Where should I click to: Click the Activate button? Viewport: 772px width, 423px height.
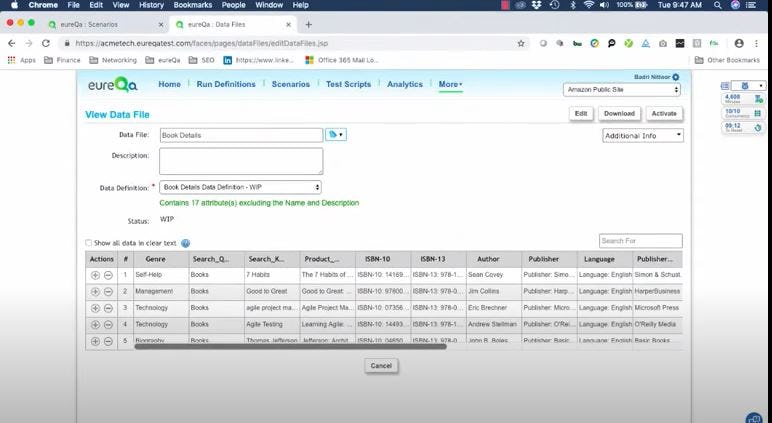pyautogui.click(x=664, y=113)
